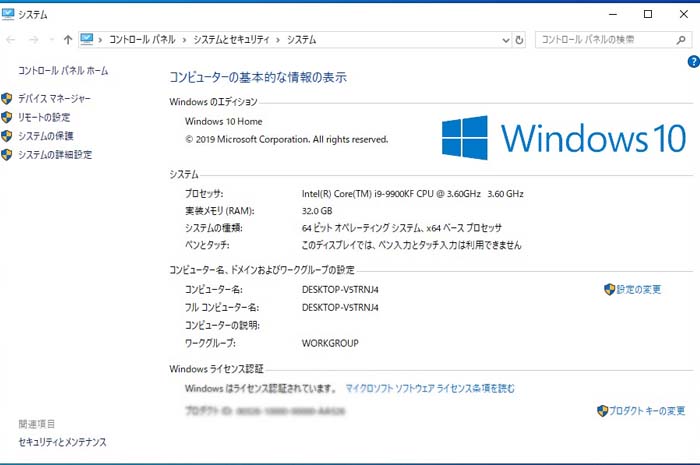Expand chevron after システムとセキュリティ breadcrumb
This screenshot has width=700, height=465.
[278, 40]
